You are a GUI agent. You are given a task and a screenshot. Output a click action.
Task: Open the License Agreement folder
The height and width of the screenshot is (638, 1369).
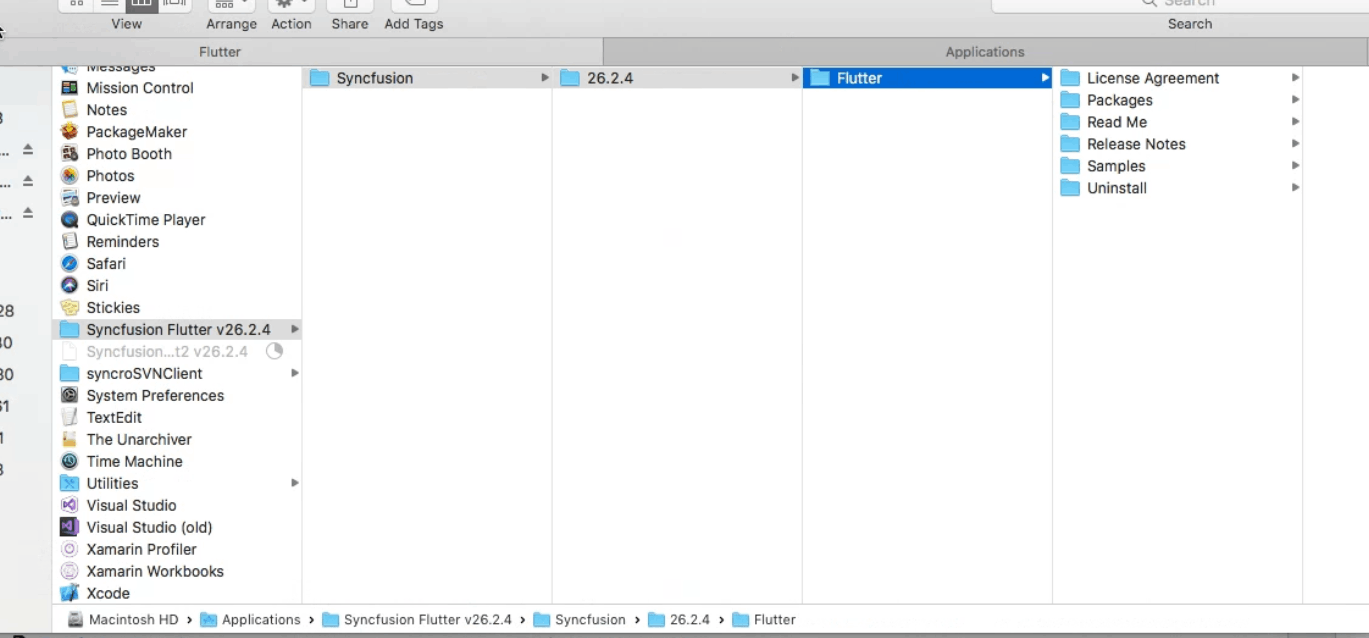click(x=1178, y=78)
